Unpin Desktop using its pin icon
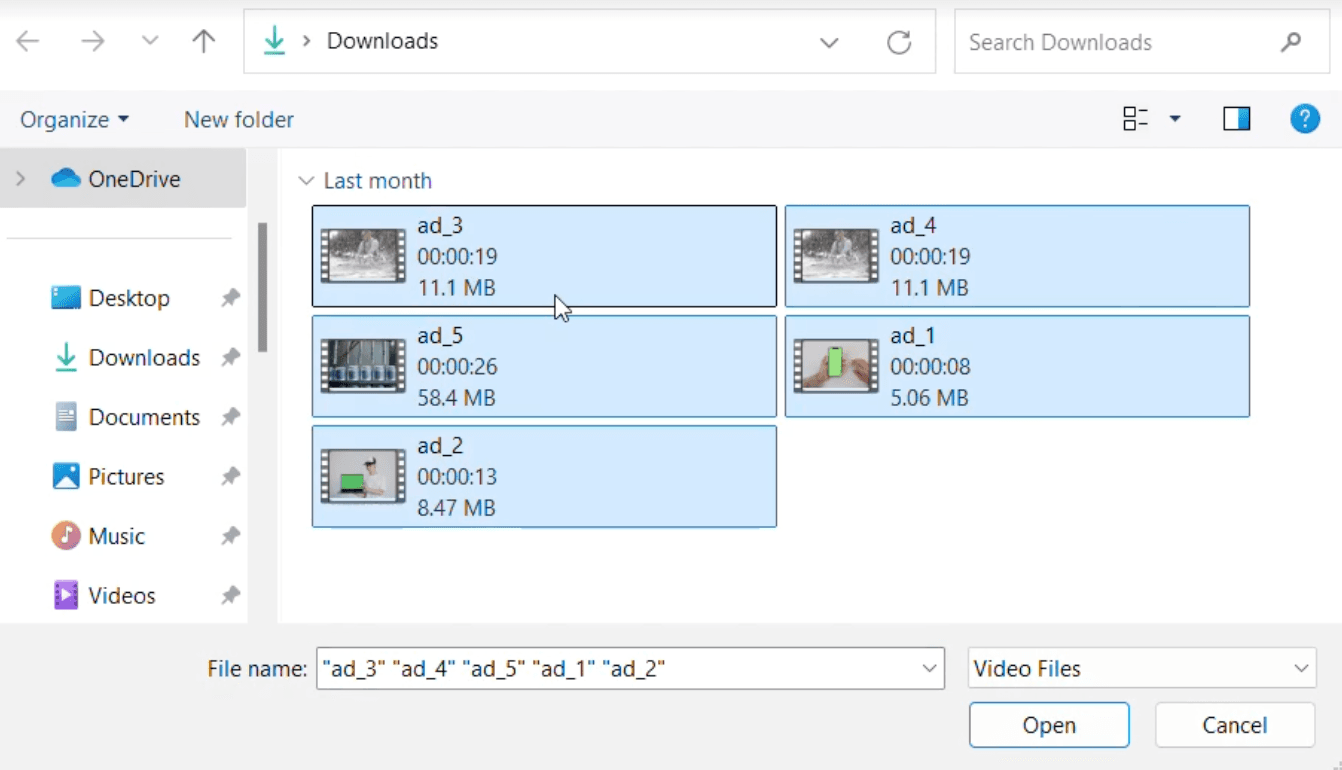 click(231, 298)
